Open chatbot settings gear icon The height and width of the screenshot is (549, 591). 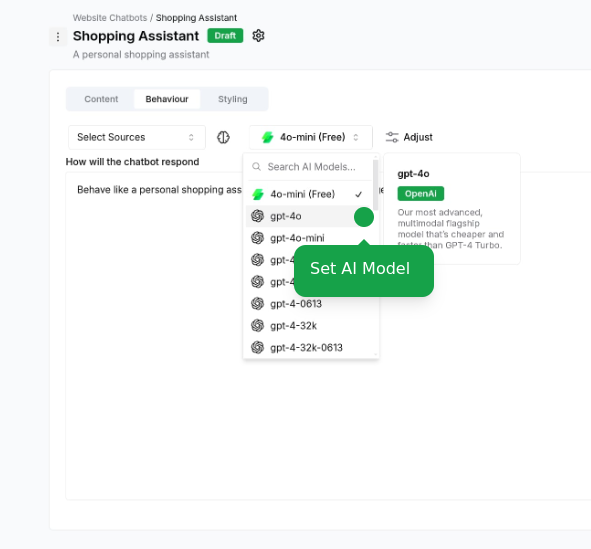click(258, 36)
